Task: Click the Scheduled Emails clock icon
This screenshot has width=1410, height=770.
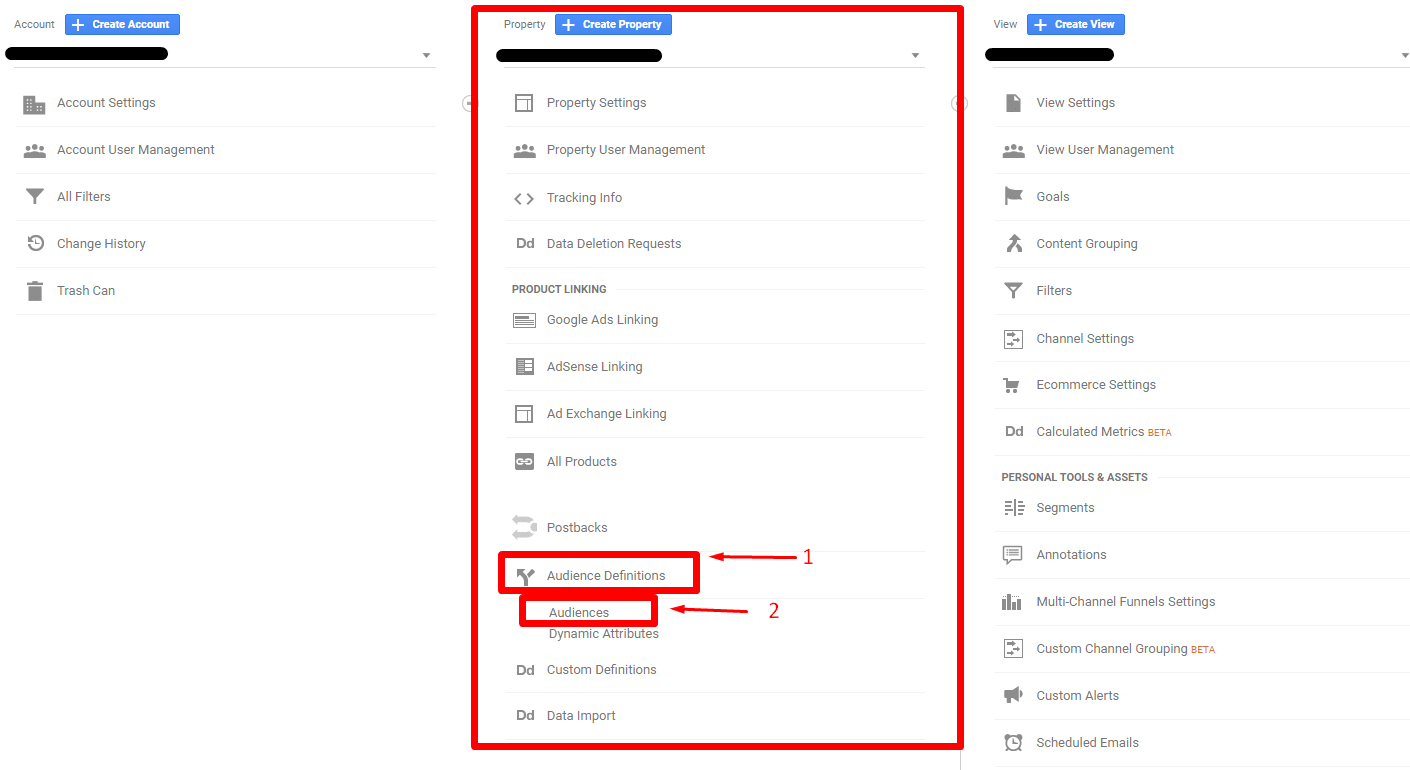Action: pos(1013,742)
